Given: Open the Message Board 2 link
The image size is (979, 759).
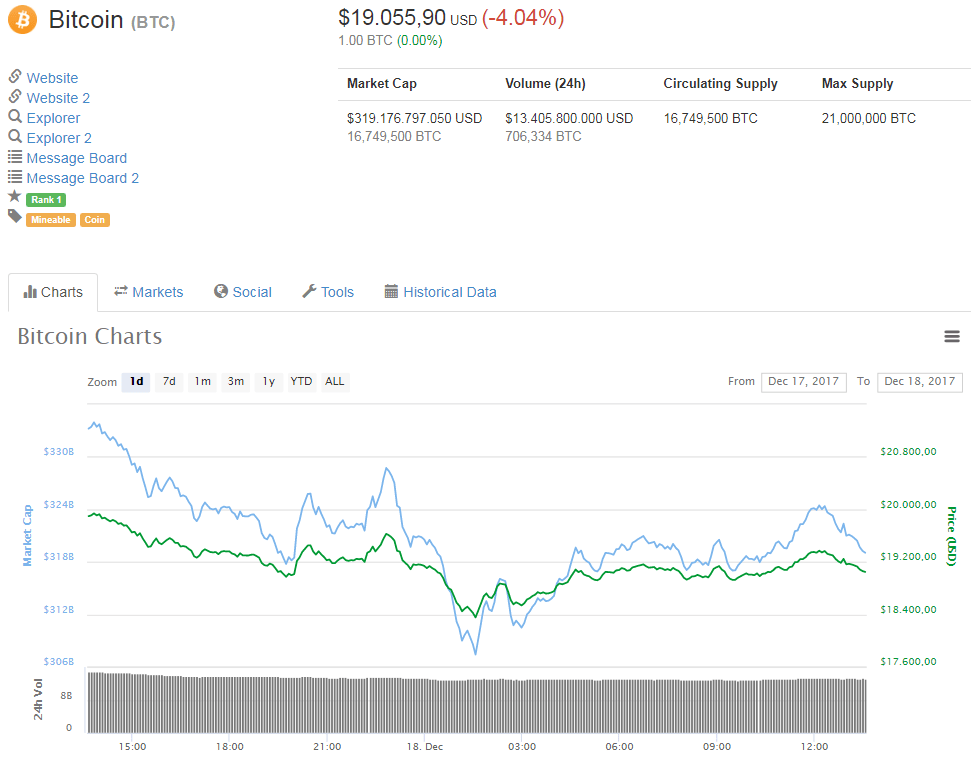Looking at the screenshot, I should pyautogui.click(x=82, y=178).
